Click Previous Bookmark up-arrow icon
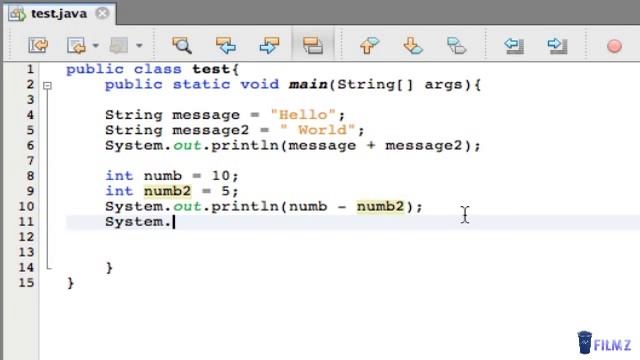 point(369,45)
